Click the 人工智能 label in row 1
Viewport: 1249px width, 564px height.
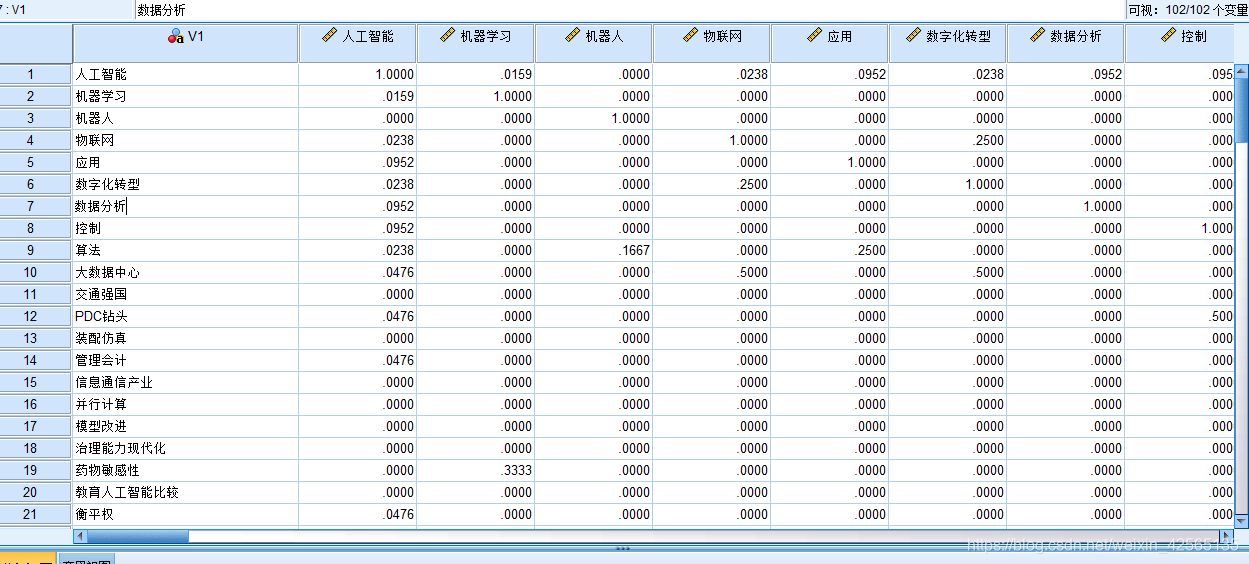(101, 74)
